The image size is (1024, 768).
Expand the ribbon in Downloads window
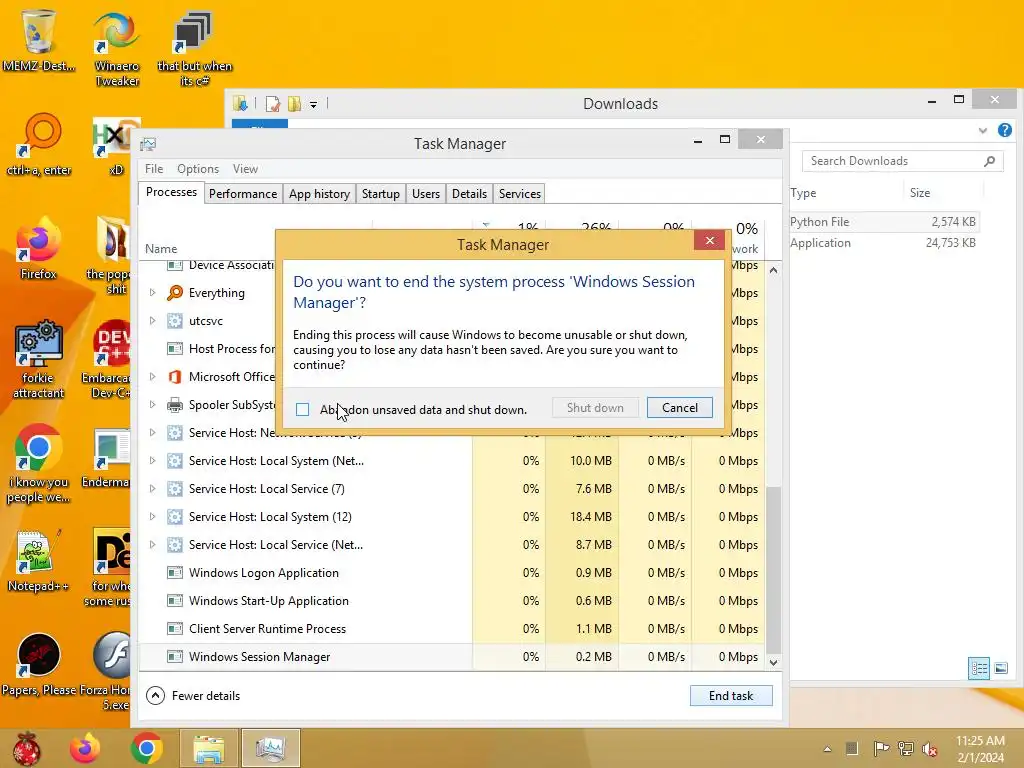tap(983, 131)
